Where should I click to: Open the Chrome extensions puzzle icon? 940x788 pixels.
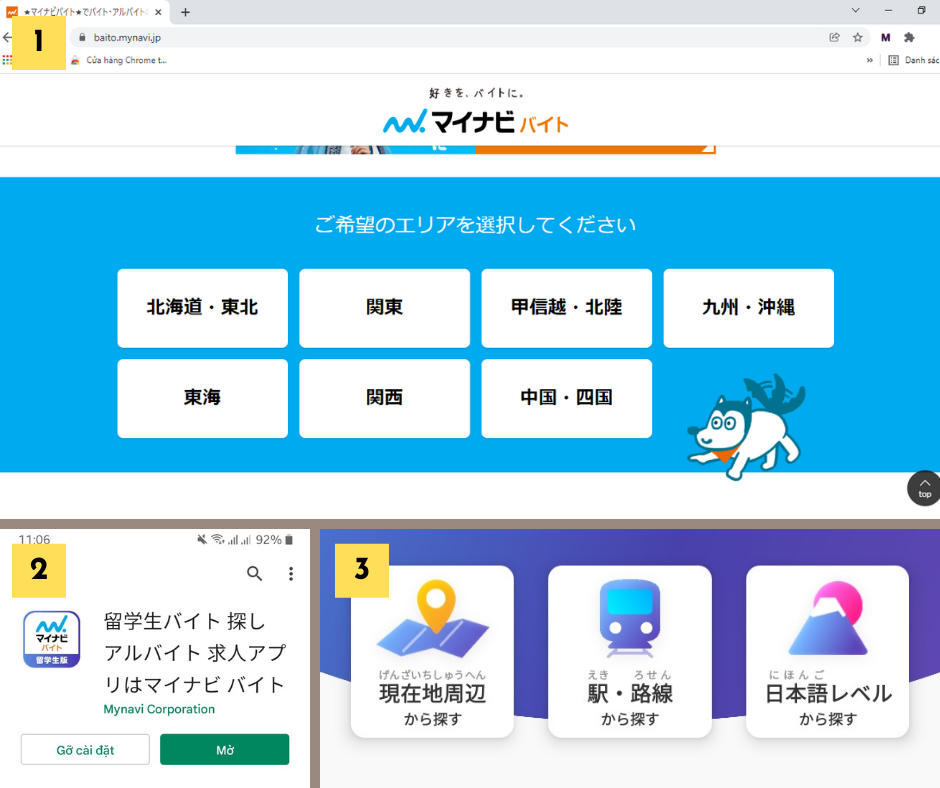pos(909,37)
